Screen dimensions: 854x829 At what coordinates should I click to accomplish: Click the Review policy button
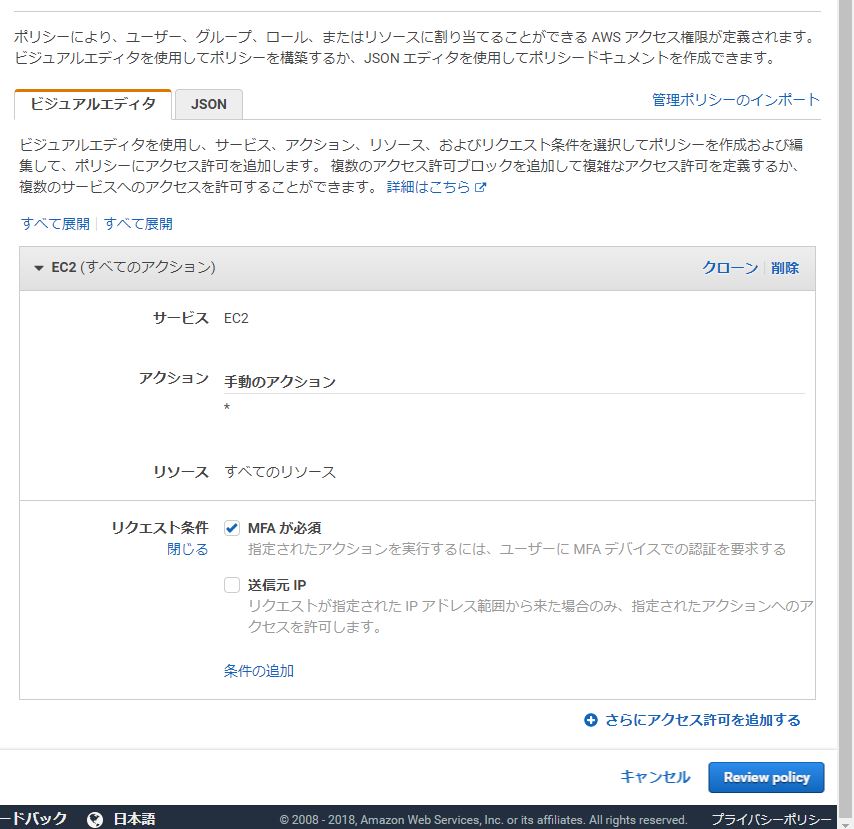(766, 777)
